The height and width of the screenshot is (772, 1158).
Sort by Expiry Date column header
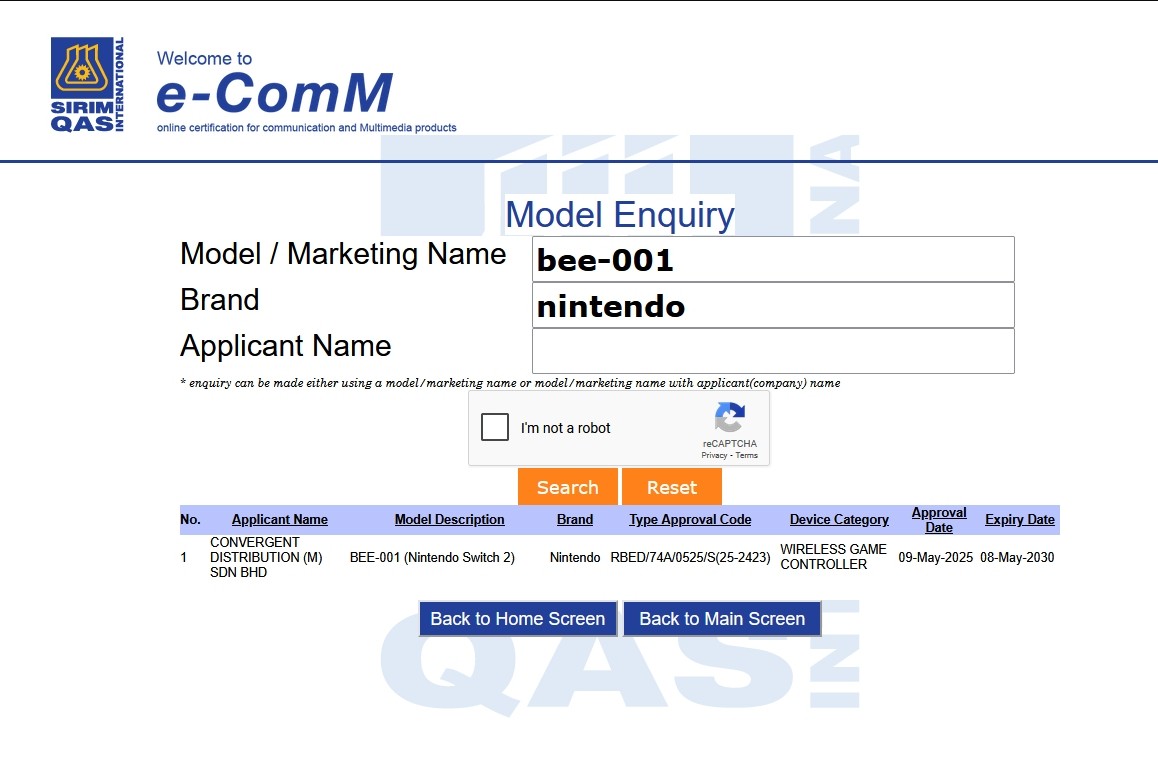[1019, 520]
